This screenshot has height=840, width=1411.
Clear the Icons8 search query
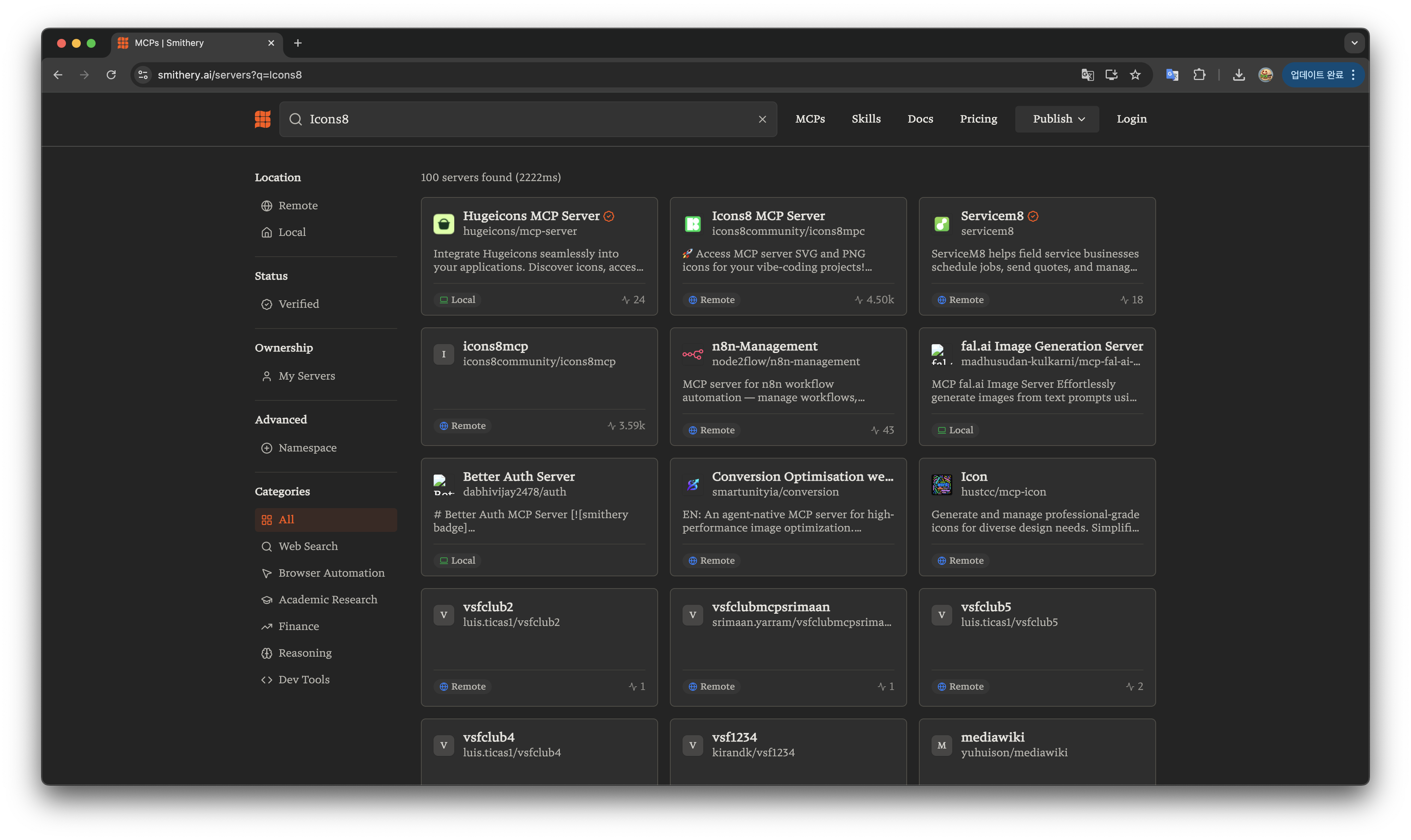click(x=762, y=119)
